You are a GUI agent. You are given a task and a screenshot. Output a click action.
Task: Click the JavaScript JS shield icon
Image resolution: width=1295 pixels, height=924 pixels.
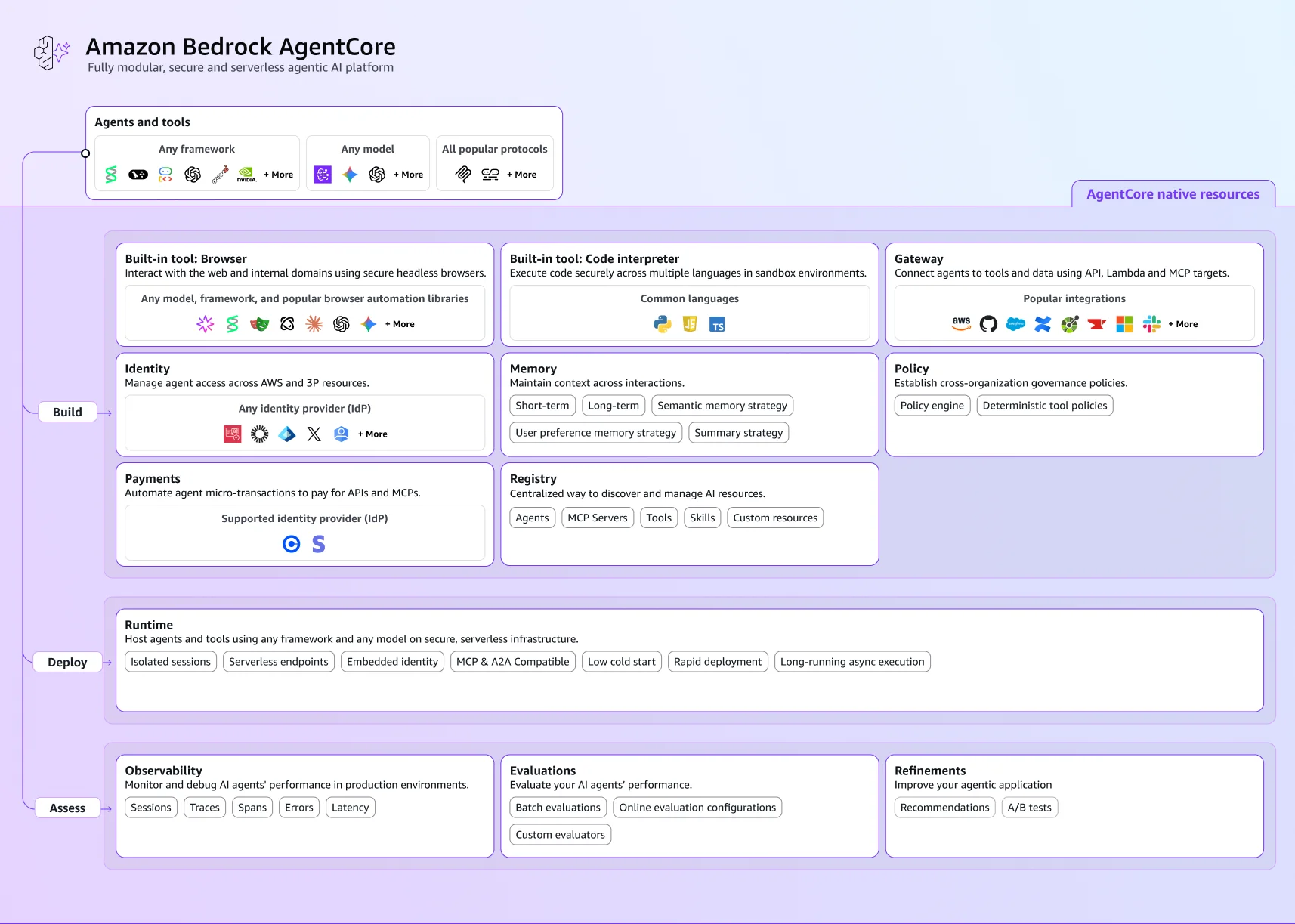pyautogui.click(x=690, y=324)
